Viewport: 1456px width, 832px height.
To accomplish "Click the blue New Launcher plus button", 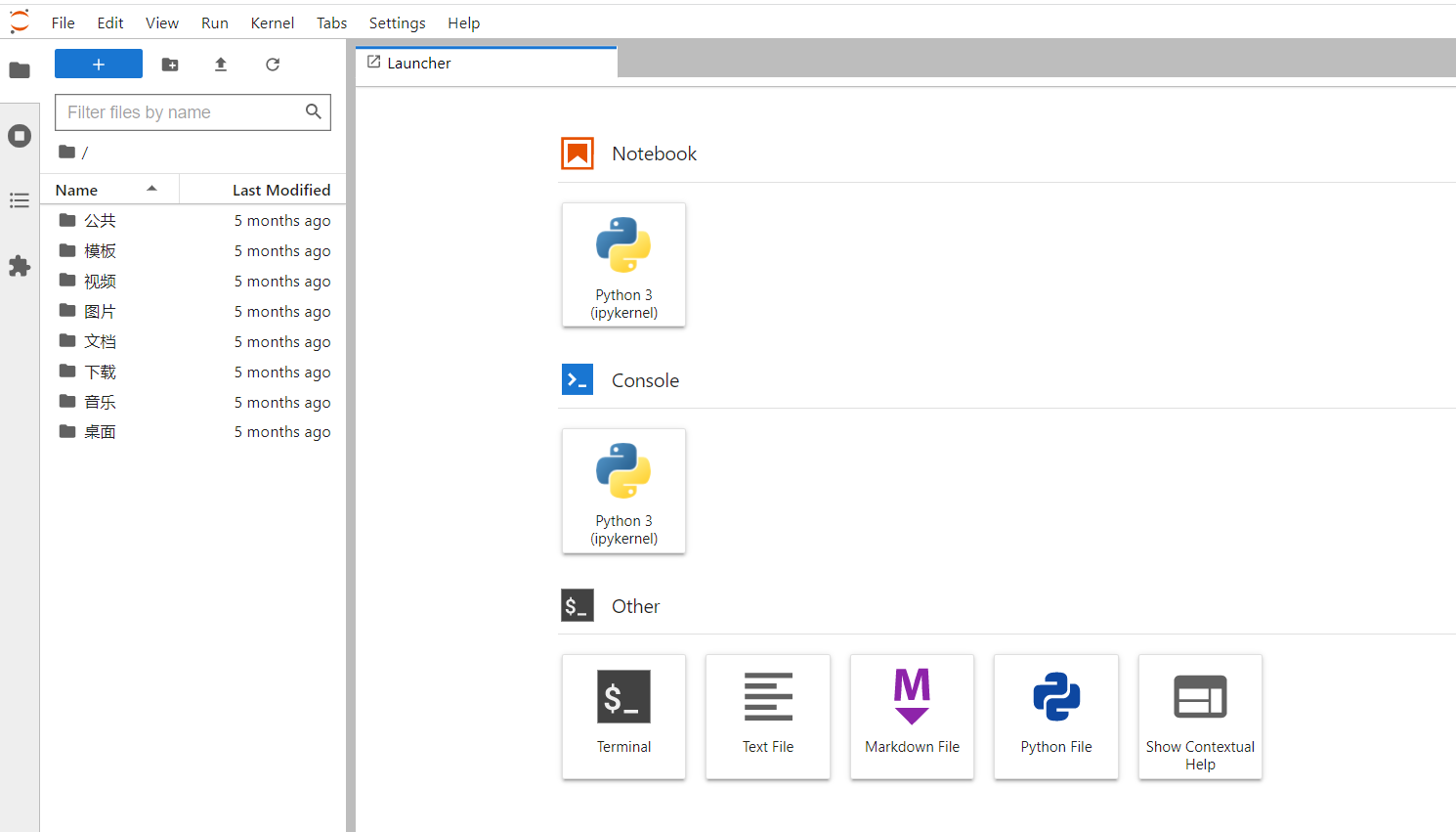I will 99,64.
